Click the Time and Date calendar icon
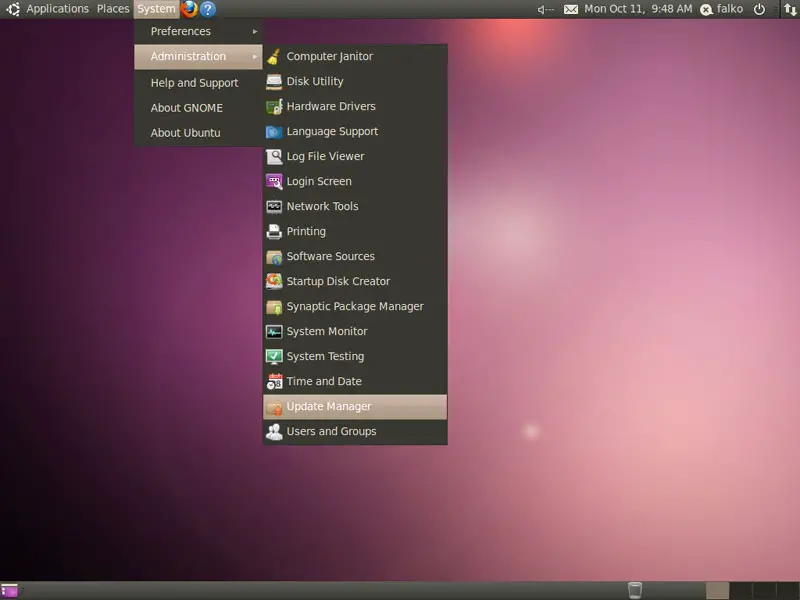This screenshot has height=600, width=800. pos(274,382)
